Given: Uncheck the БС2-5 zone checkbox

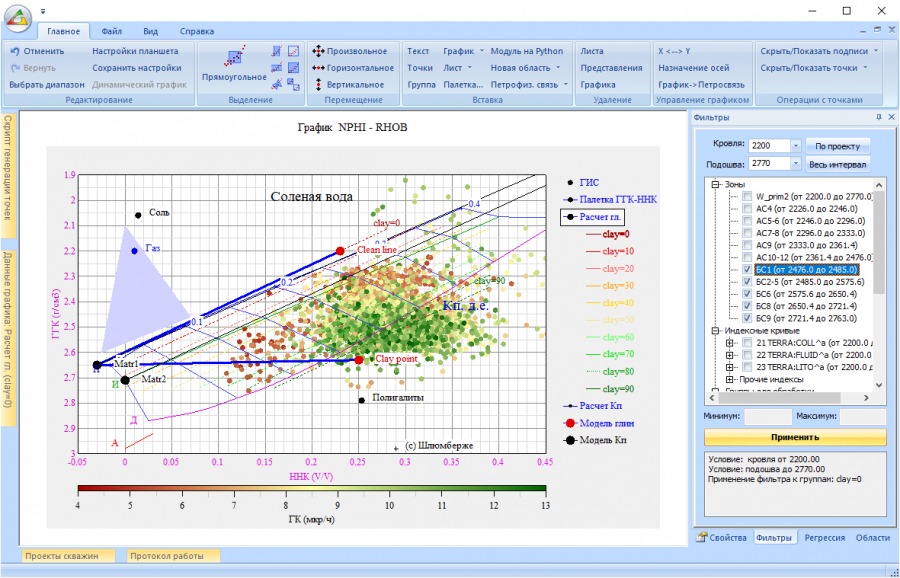Looking at the screenshot, I should (747, 281).
